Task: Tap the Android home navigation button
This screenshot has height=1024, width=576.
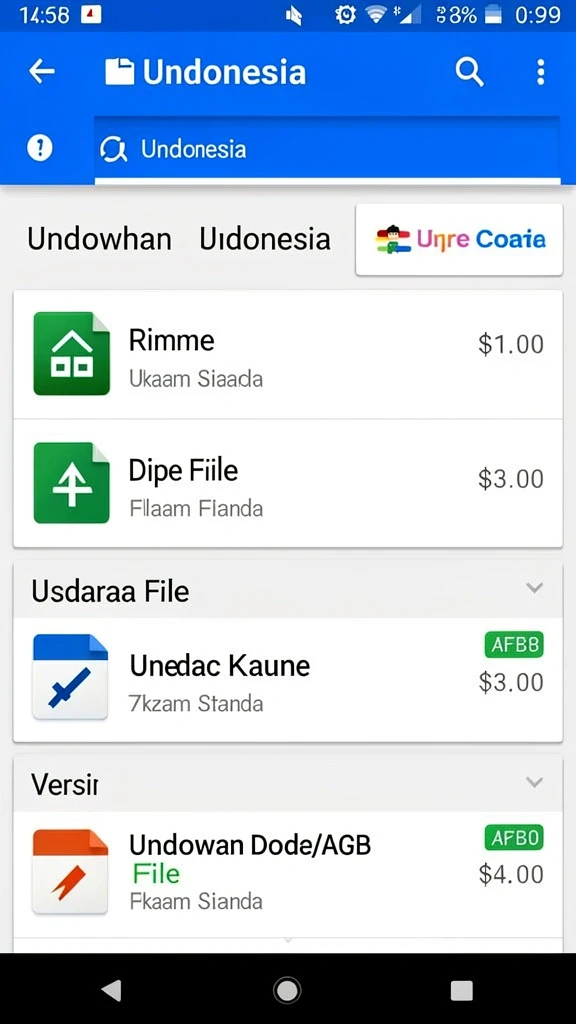Action: pos(287,991)
